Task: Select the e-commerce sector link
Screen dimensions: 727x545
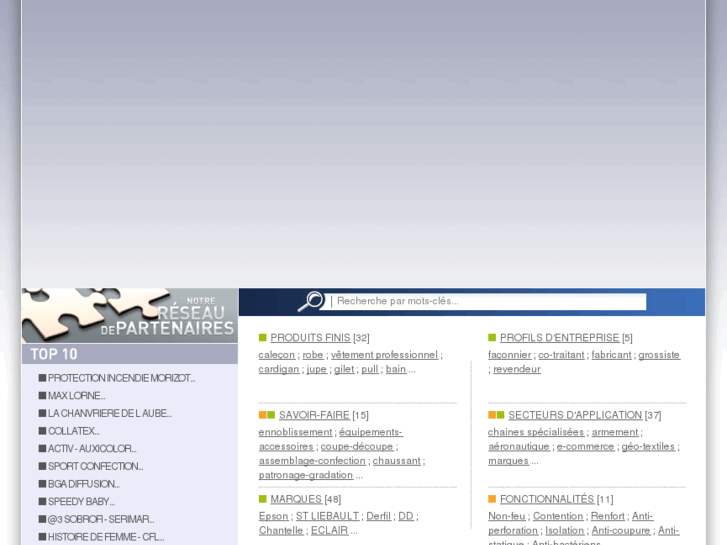Action: point(586,447)
